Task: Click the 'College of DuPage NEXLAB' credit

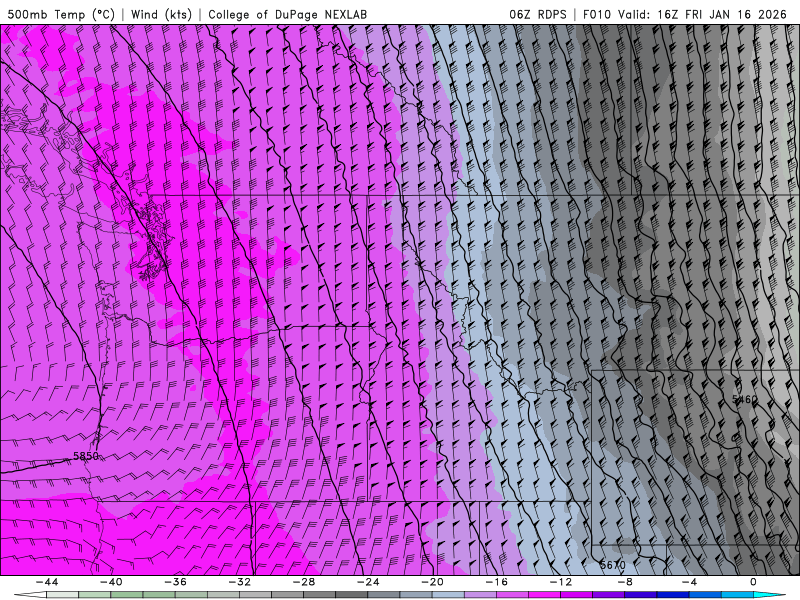Action: pyautogui.click(x=287, y=14)
